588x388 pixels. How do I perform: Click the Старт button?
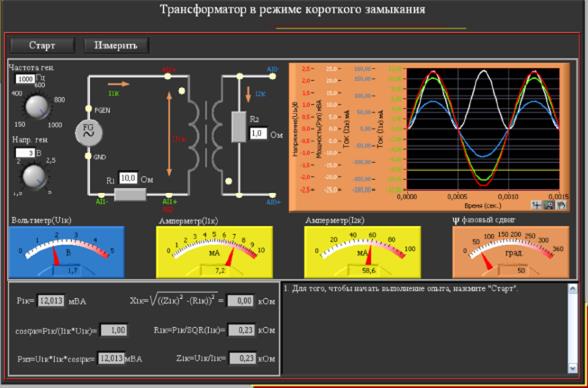[x=42, y=45]
